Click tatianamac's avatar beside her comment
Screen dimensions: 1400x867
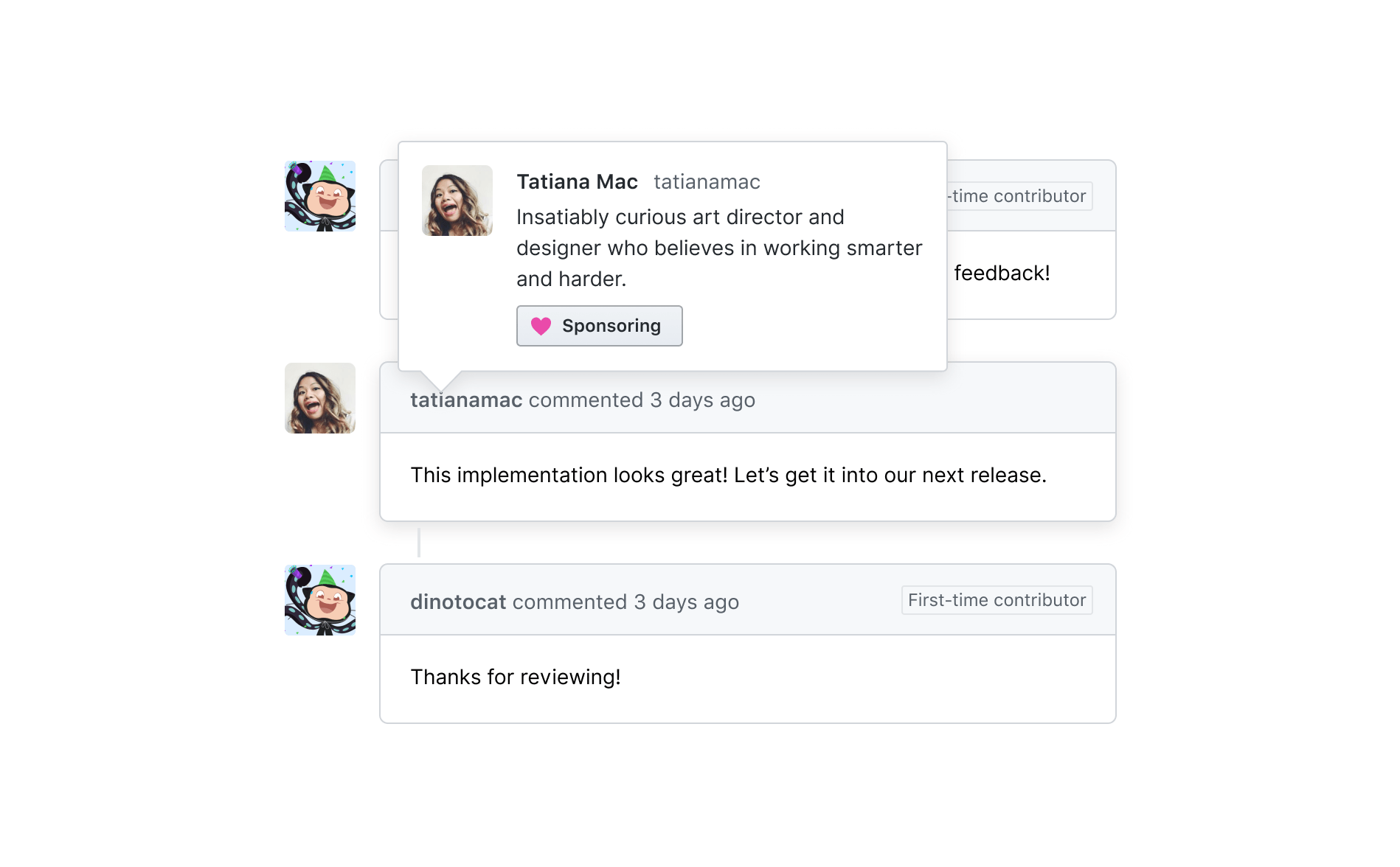[x=320, y=398]
